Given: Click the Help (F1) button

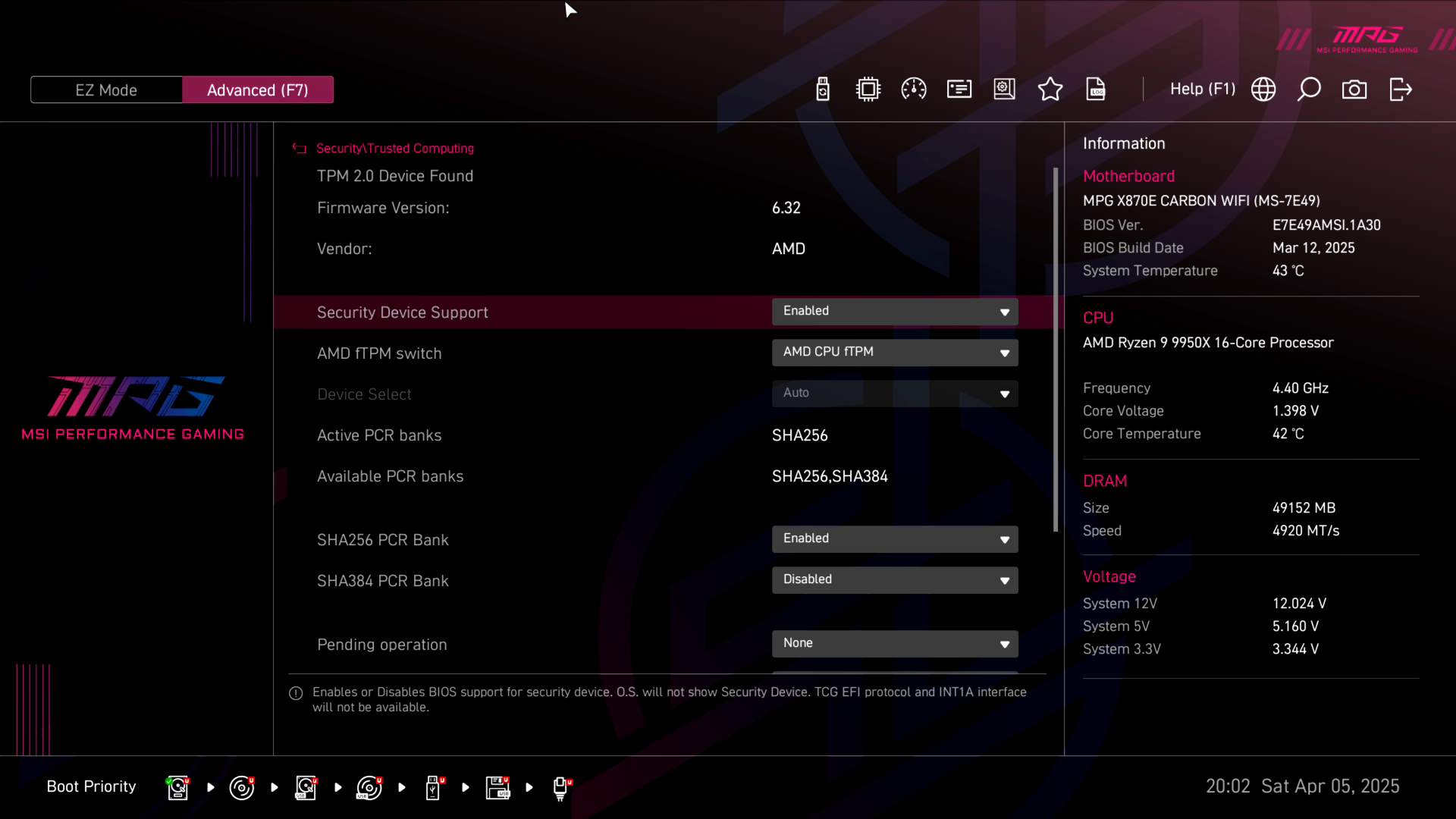Looking at the screenshot, I should 1202,89.
